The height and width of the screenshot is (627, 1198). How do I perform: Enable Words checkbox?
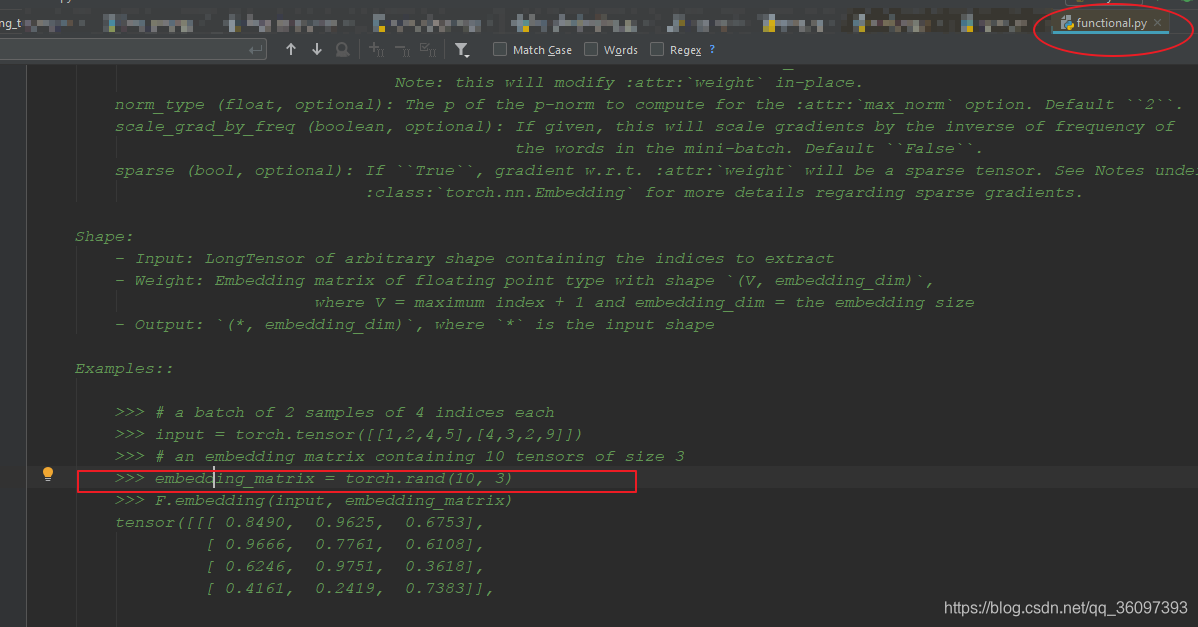click(x=591, y=49)
